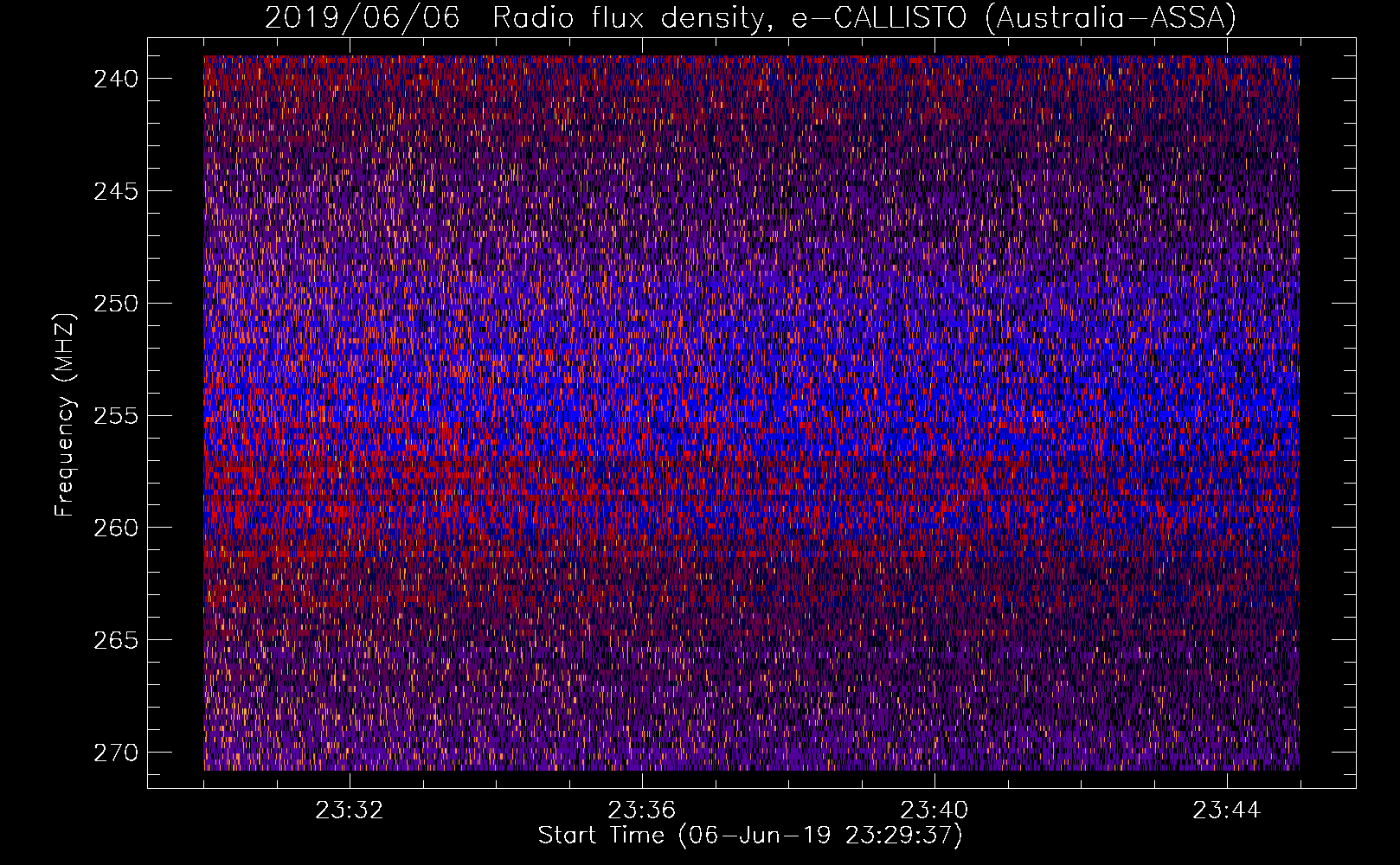The width and height of the screenshot is (1400, 865).
Task: Click the 23:44 time axis label
Action: 1227,811
